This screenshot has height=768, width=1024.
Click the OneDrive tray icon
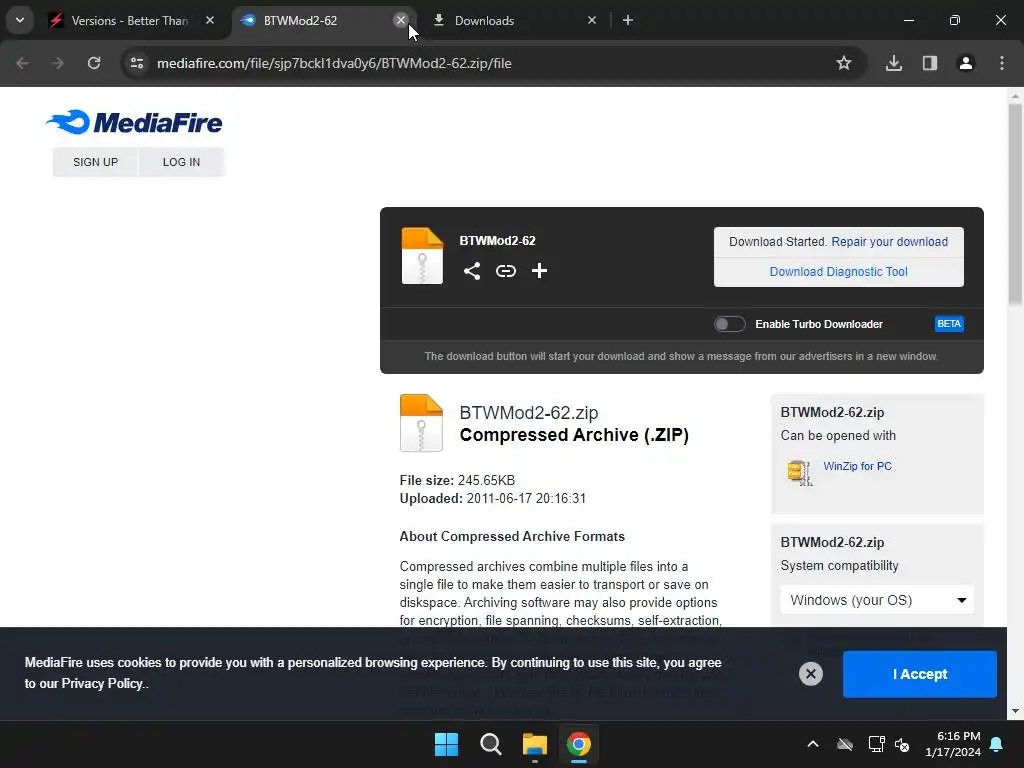(x=845, y=744)
